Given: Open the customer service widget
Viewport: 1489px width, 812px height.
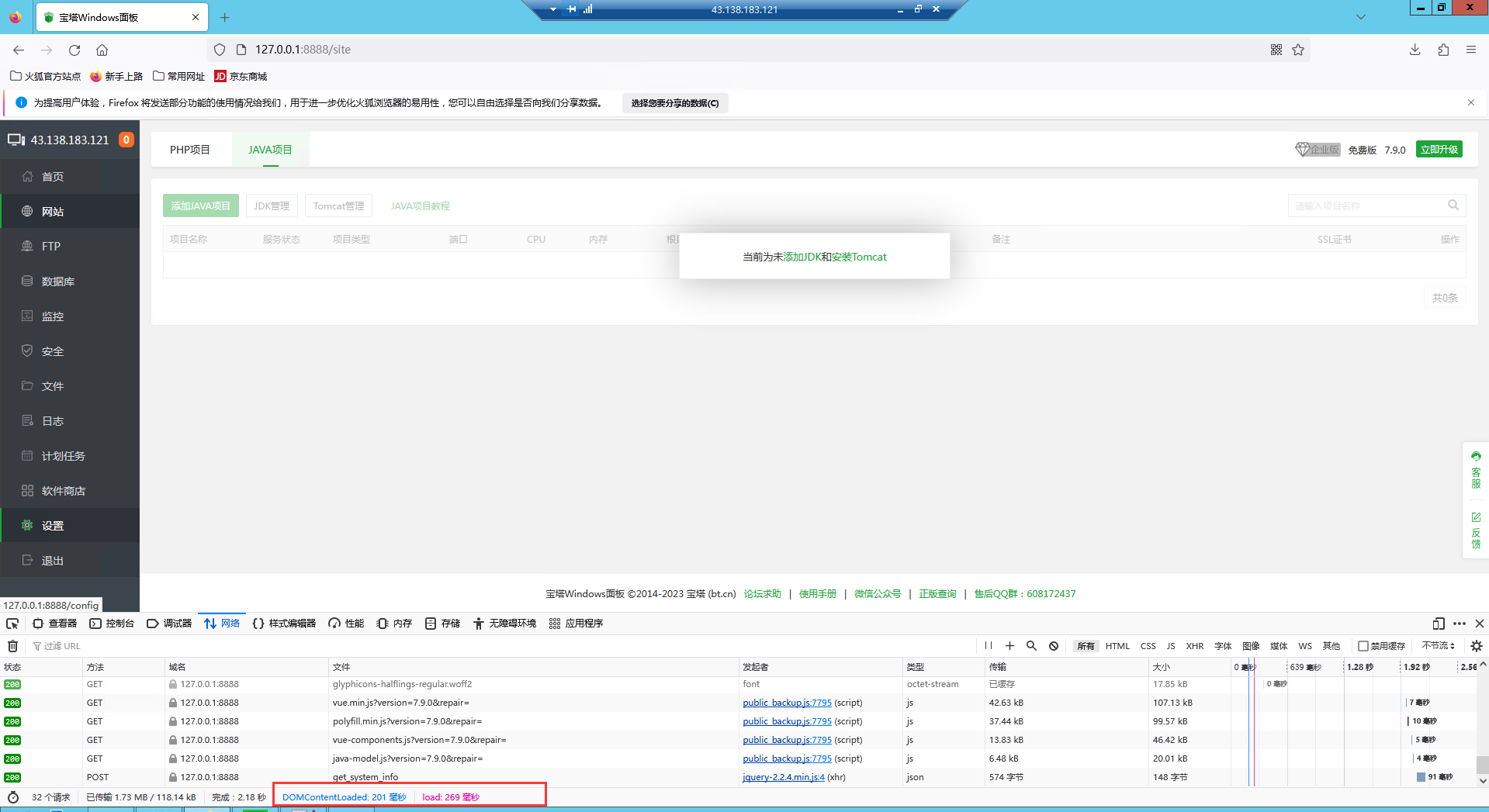Looking at the screenshot, I should (1476, 470).
